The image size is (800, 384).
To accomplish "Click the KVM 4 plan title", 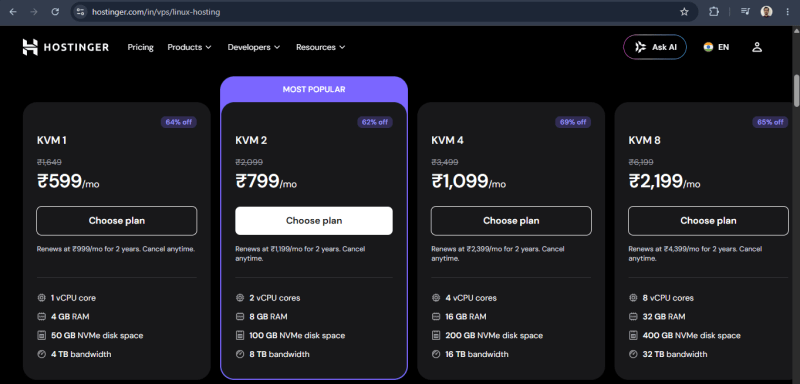I will 447,140.
